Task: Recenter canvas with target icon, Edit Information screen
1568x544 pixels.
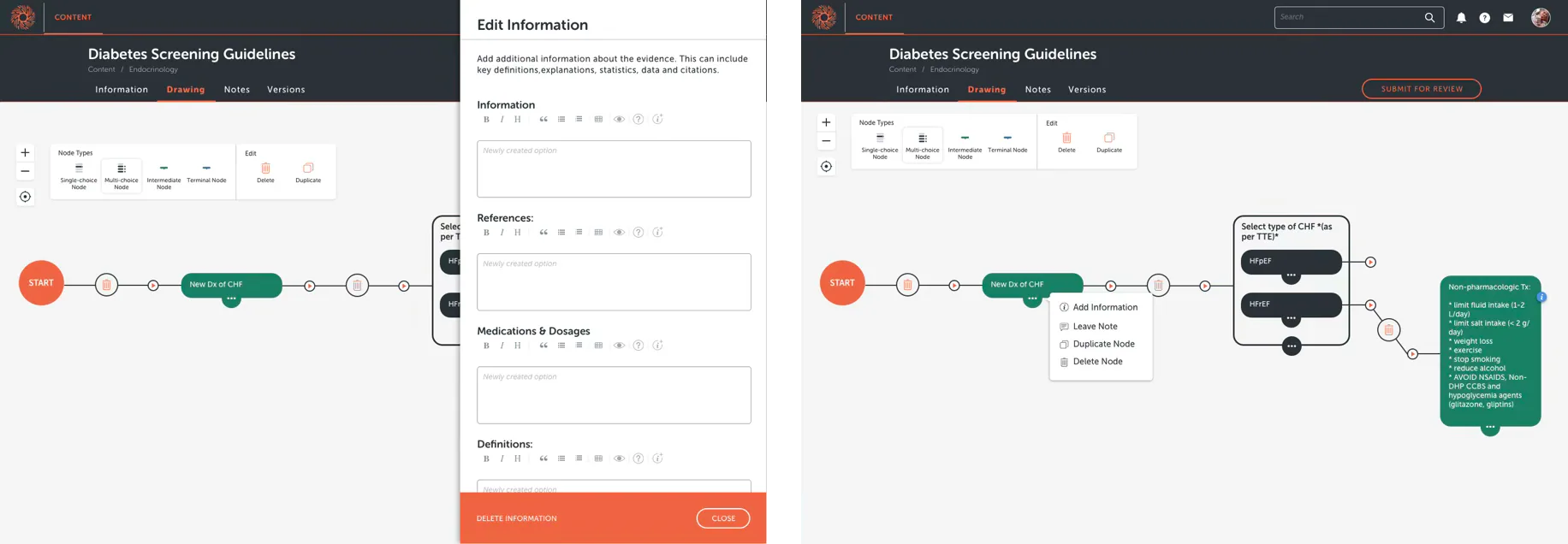Action: tap(25, 197)
